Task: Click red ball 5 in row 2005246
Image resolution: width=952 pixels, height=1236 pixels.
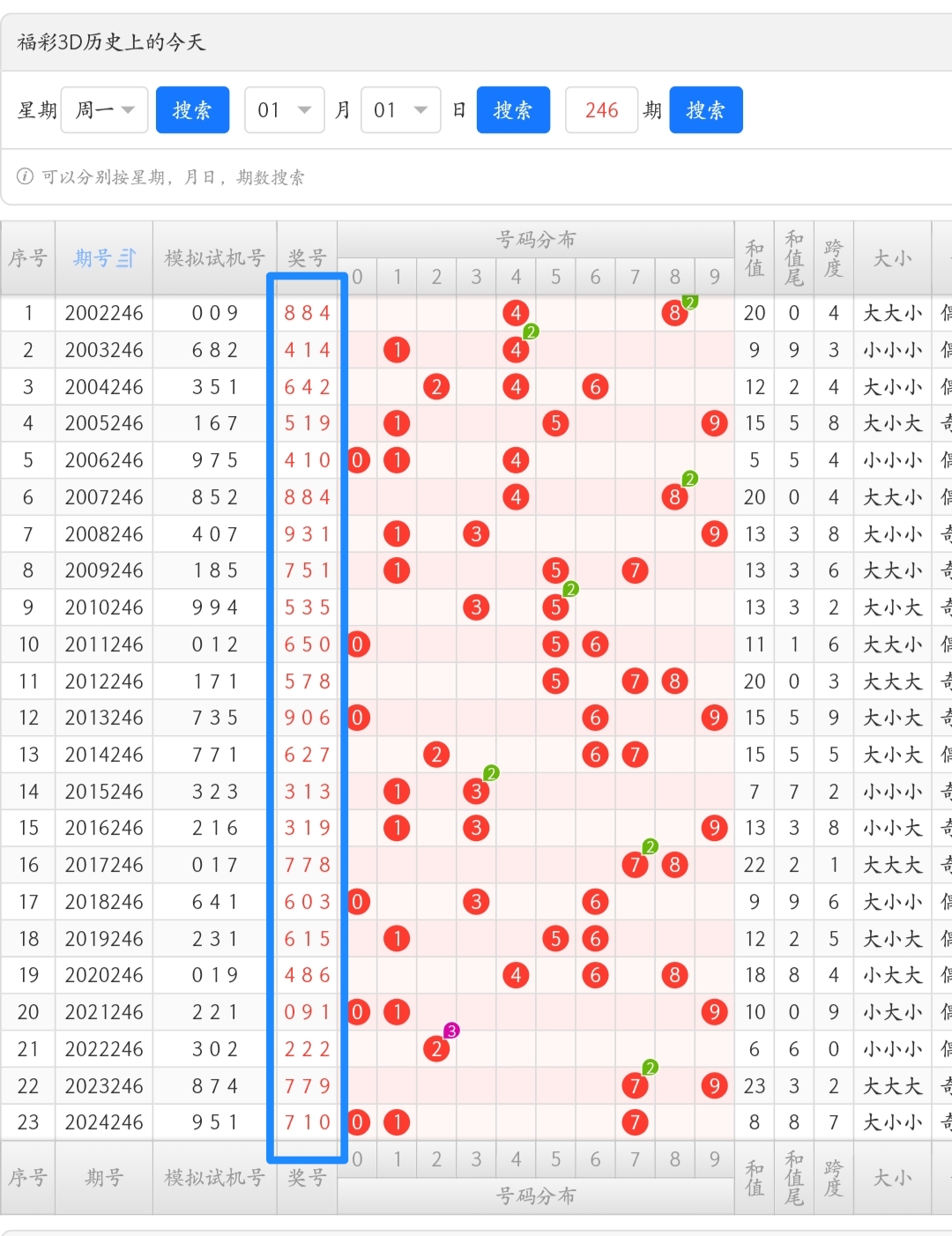Action: (555, 423)
